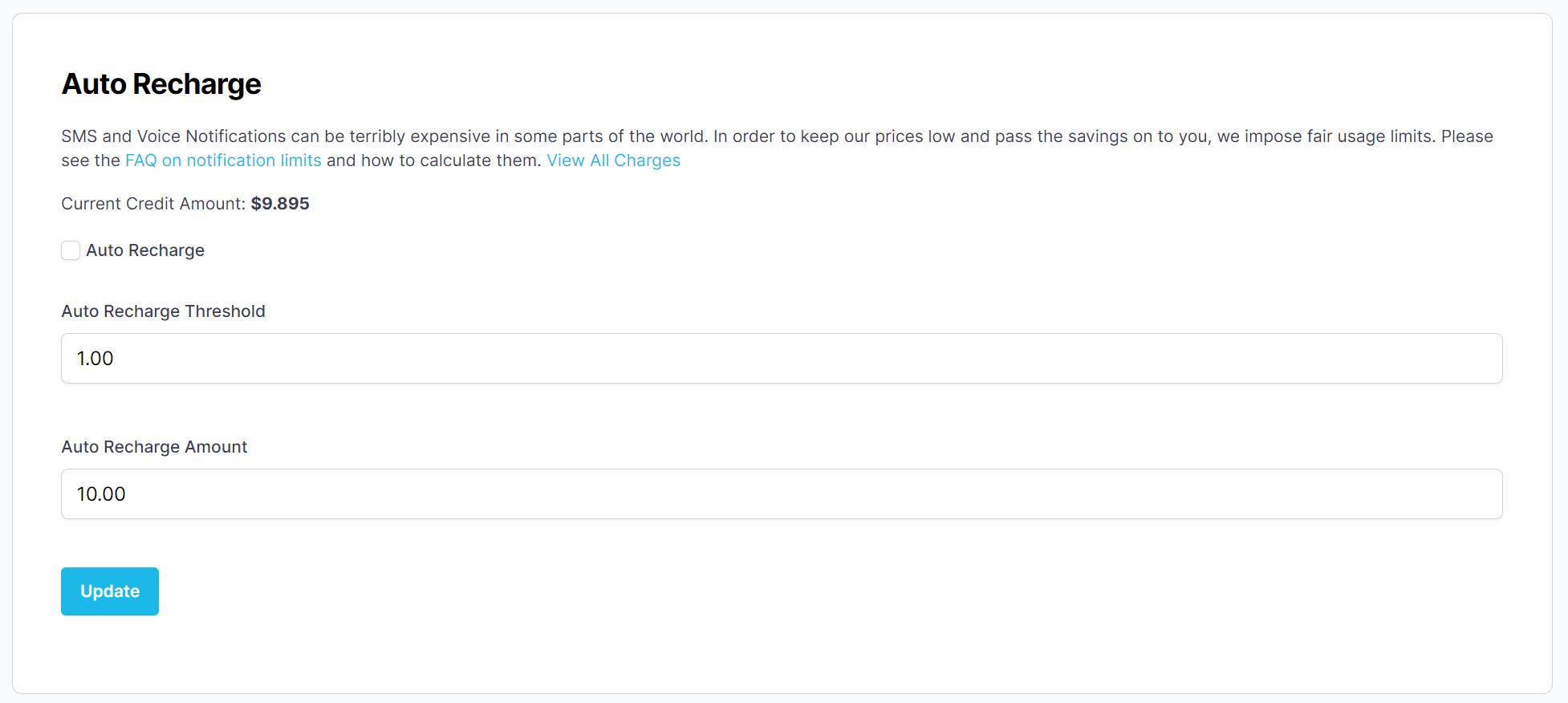Focus the Auto Recharge Amount input field
Screen dimensions: 1568x703
coord(782,494)
